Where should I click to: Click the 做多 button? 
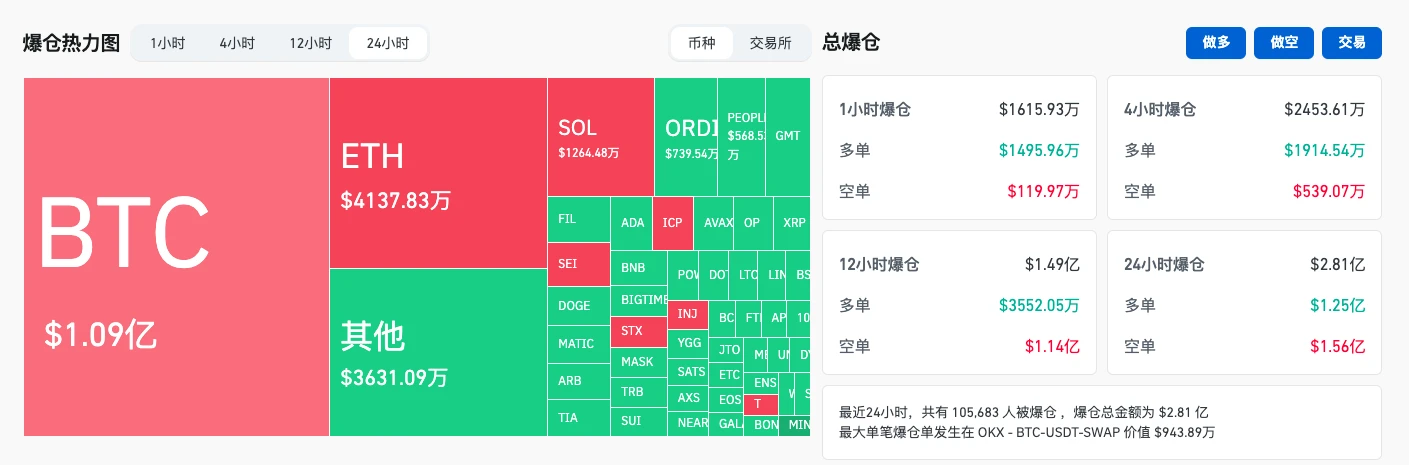[x=1216, y=43]
